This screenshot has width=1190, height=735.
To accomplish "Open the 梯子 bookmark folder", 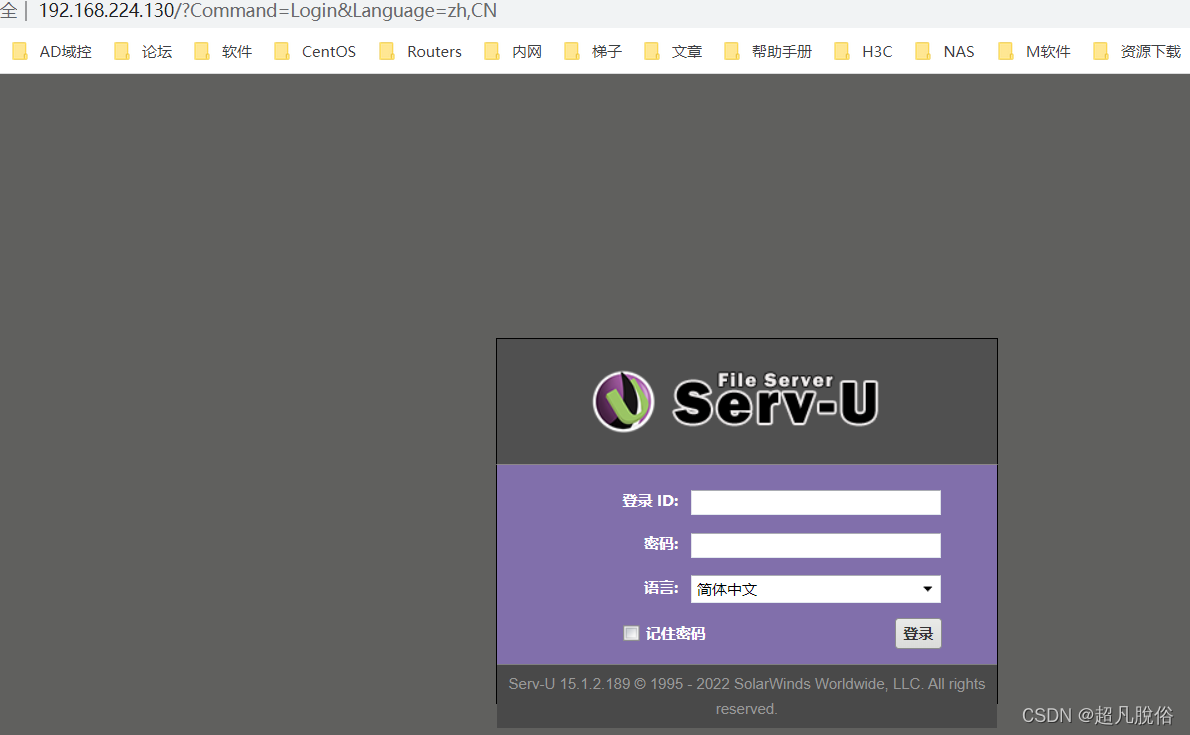I will click(x=593, y=52).
